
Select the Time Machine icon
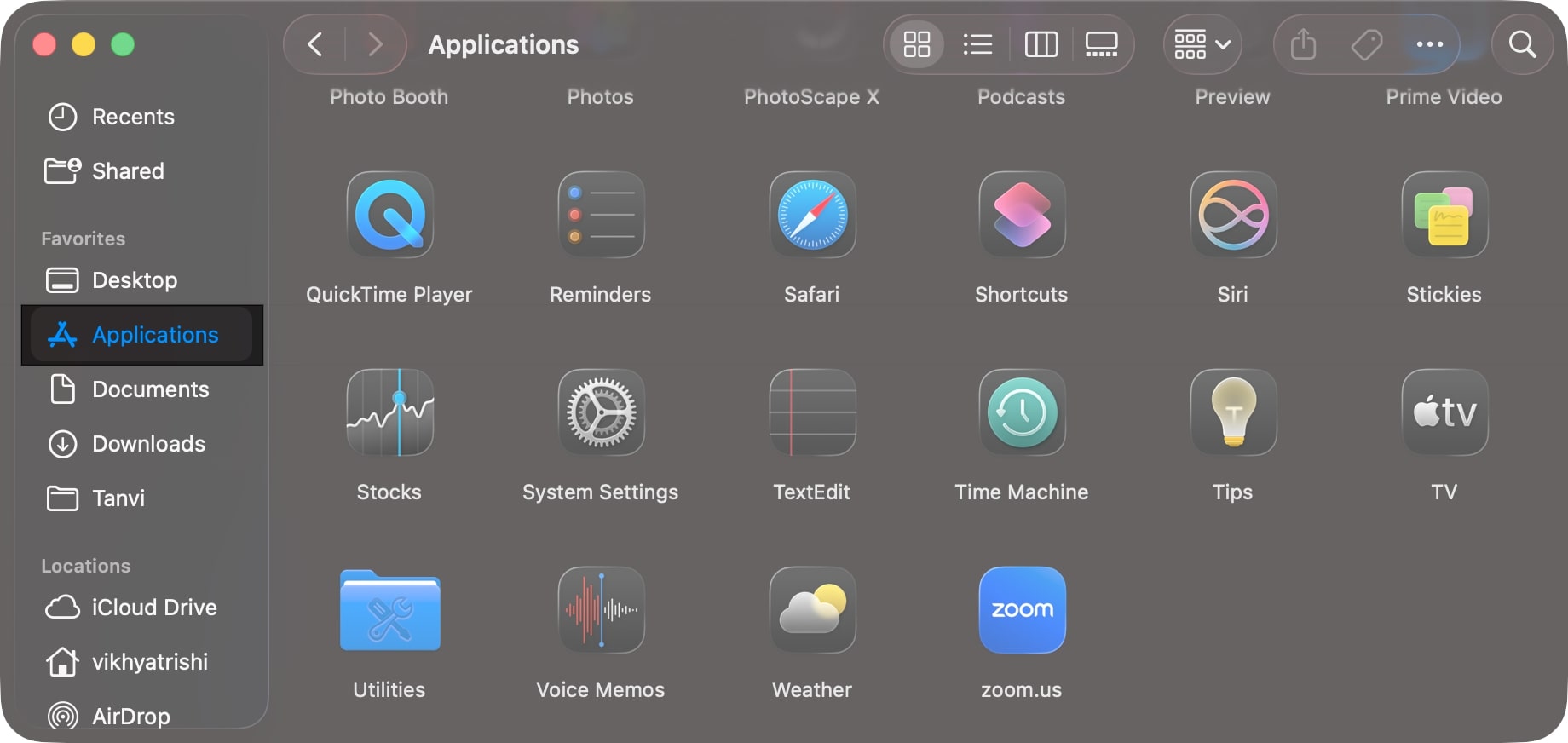(x=1022, y=412)
